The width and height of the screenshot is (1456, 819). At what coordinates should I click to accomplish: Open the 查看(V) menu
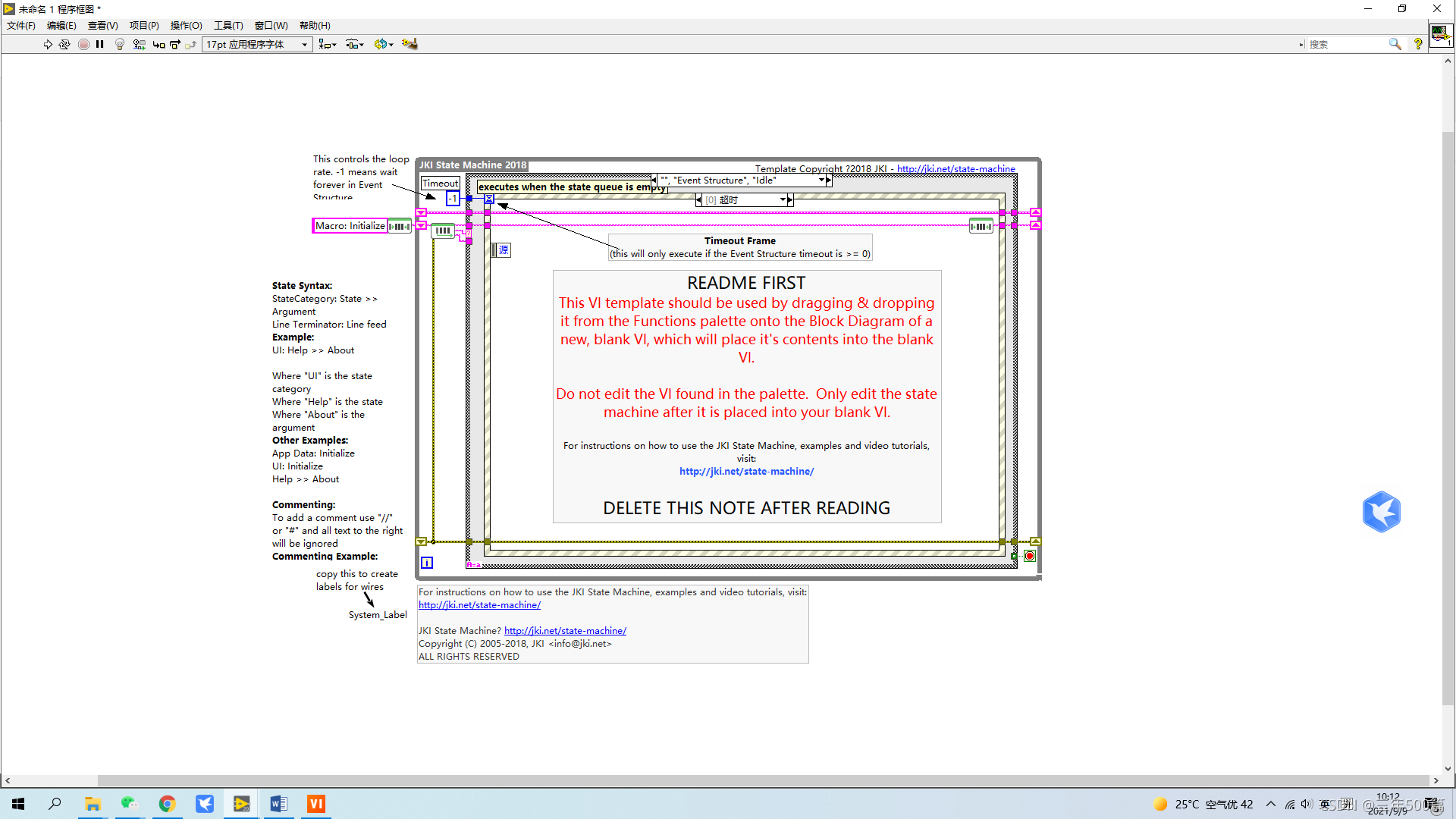coord(103,26)
